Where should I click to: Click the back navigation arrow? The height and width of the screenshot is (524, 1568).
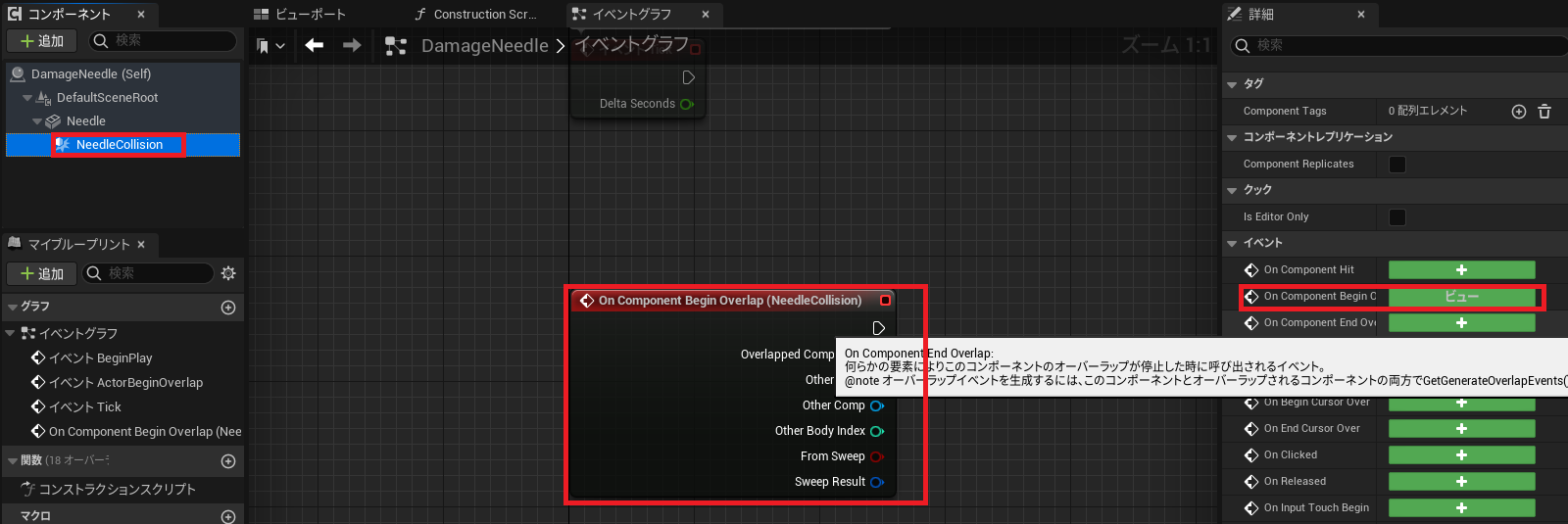coord(315,45)
